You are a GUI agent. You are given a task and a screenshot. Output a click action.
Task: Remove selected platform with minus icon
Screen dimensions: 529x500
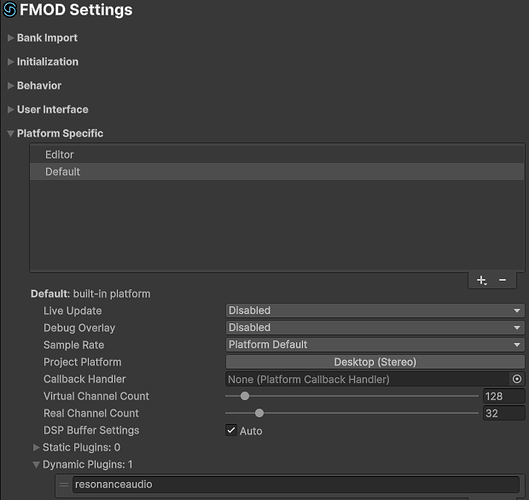(502, 280)
